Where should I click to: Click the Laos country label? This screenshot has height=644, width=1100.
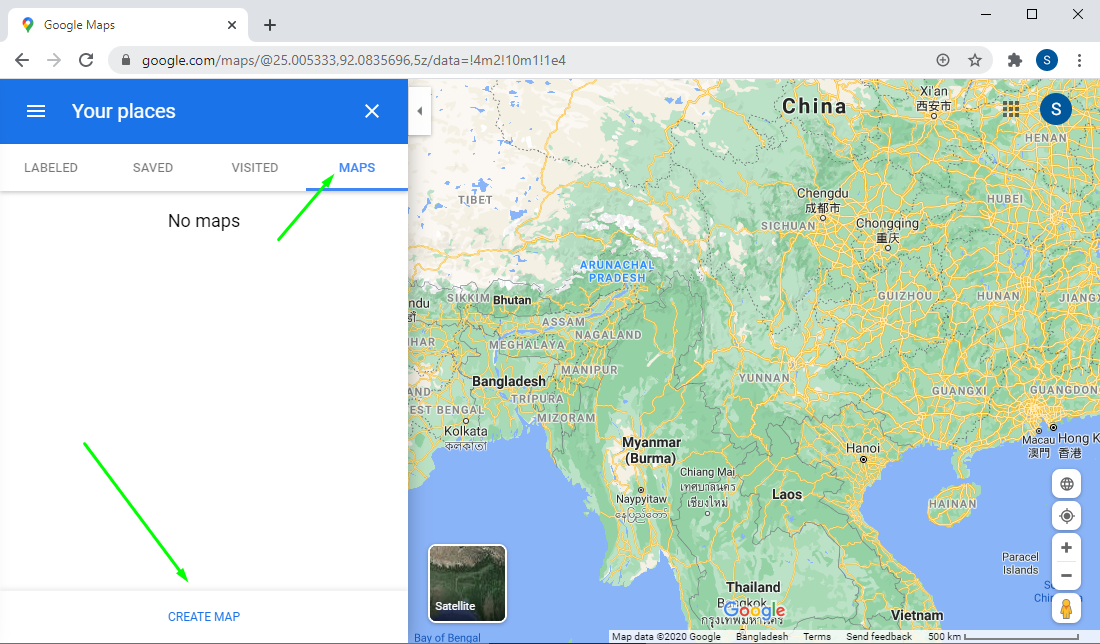786,495
